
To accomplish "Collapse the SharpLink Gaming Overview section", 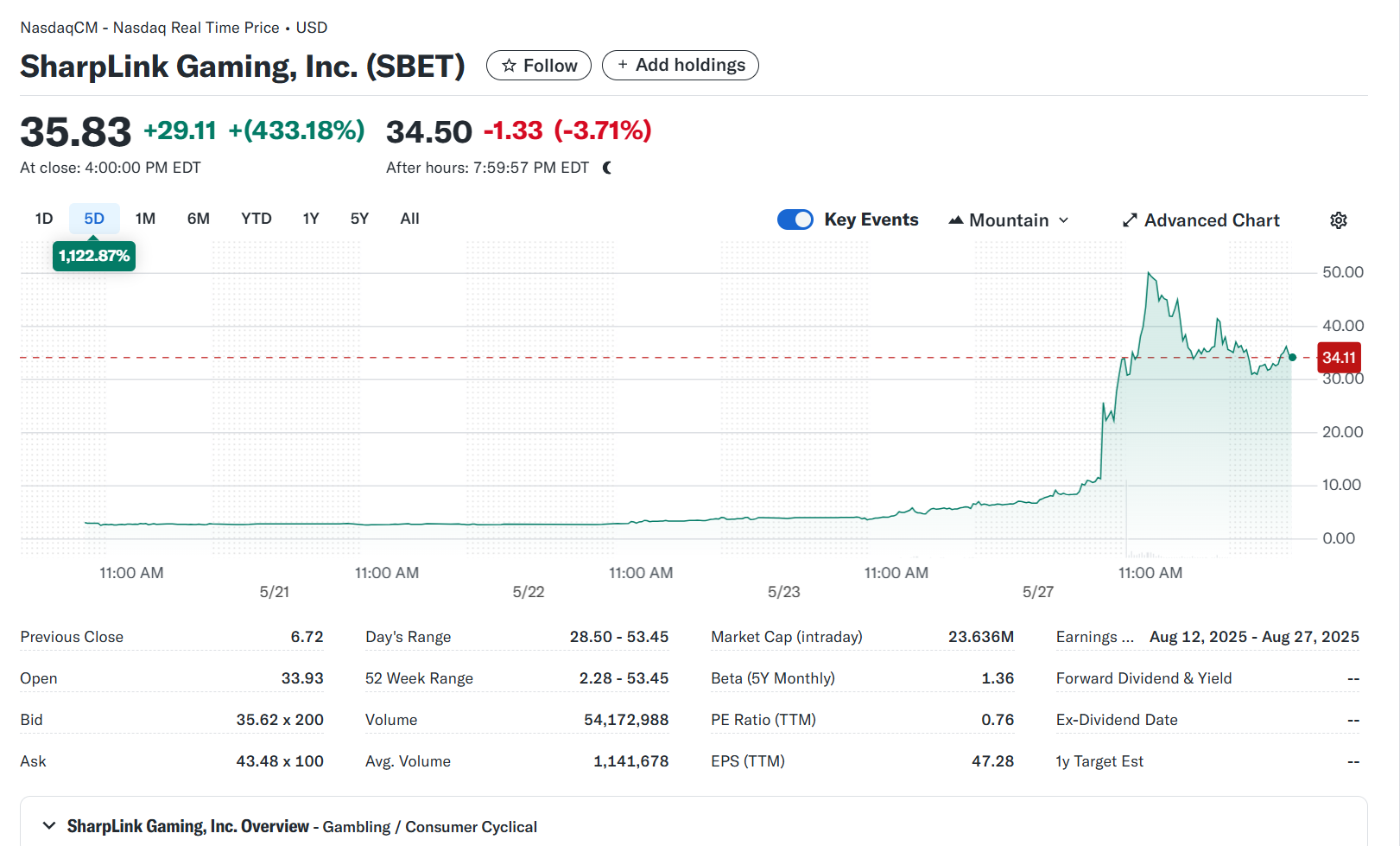I will click(49, 825).
